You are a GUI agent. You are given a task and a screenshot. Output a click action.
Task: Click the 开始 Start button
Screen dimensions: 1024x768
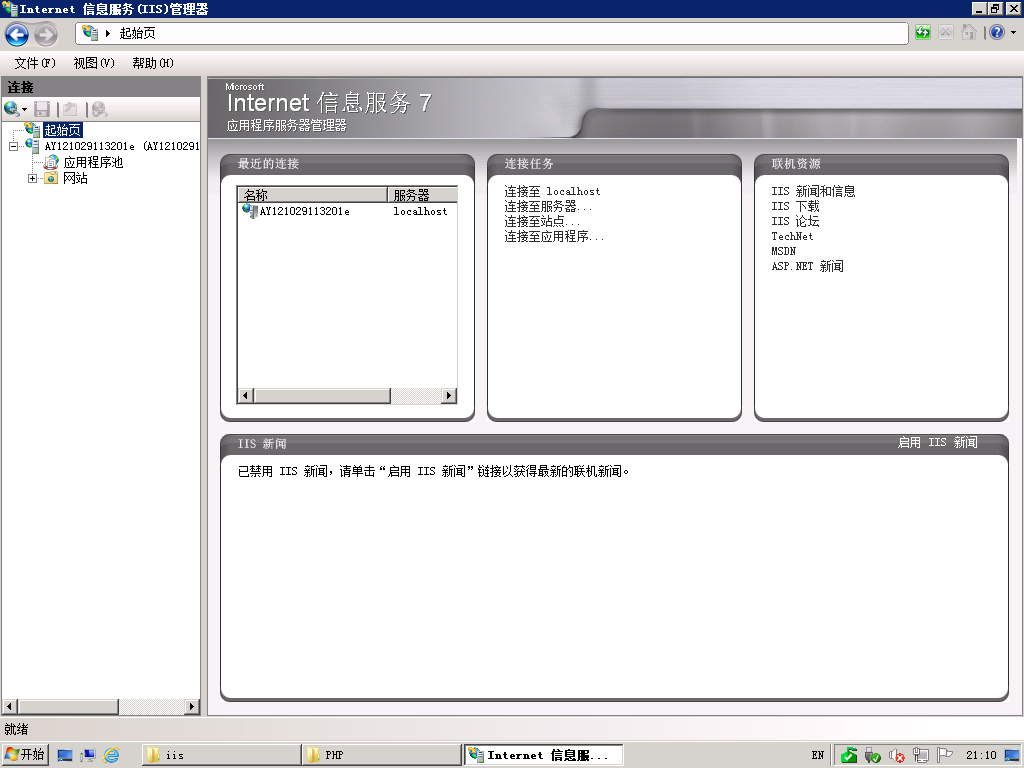(x=25, y=755)
